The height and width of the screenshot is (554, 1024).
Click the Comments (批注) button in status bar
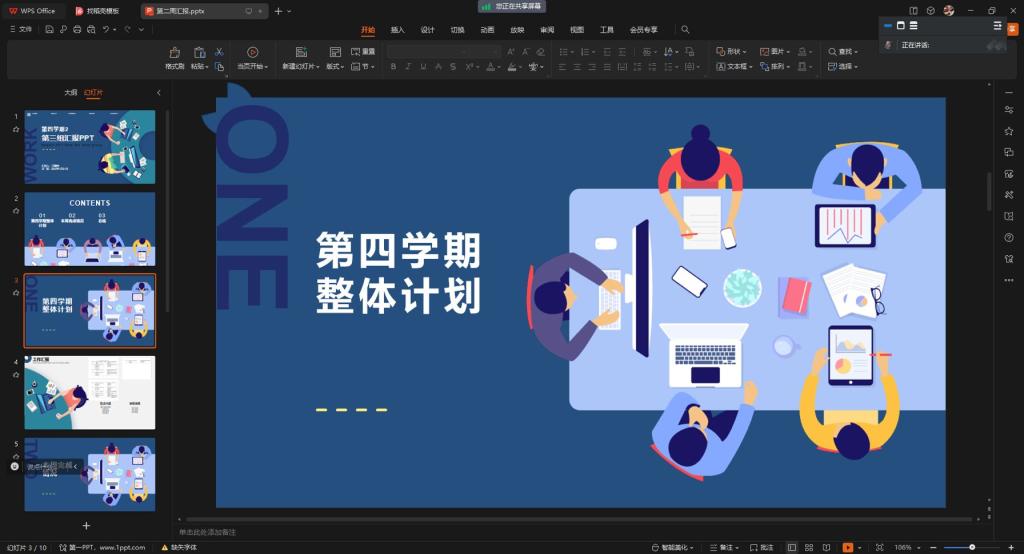760,547
